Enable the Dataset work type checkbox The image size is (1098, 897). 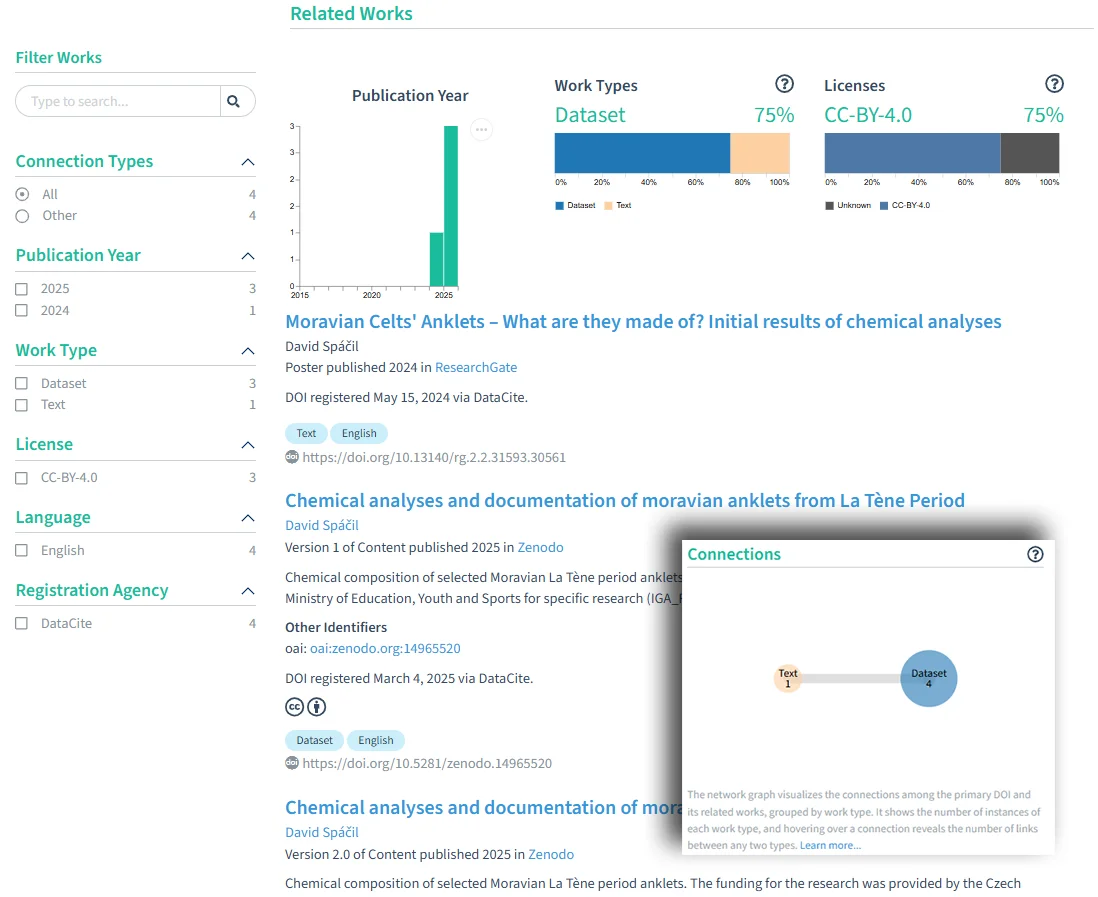click(x=22, y=384)
